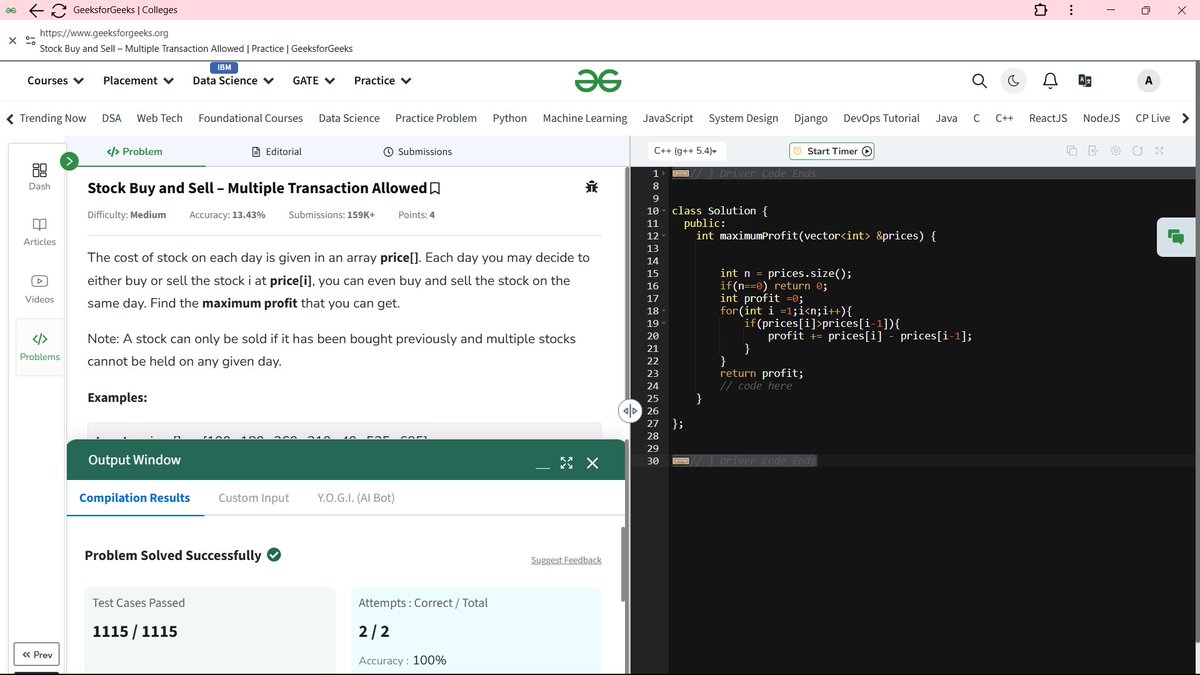Open the Trending Now topic

pos(53,118)
